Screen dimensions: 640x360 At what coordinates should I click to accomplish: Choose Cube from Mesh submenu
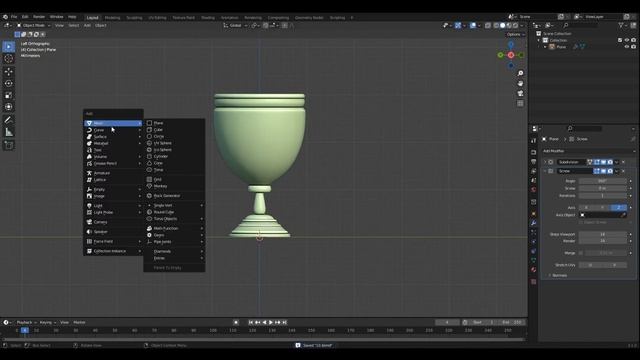pyautogui.click(x=174, y=129)
